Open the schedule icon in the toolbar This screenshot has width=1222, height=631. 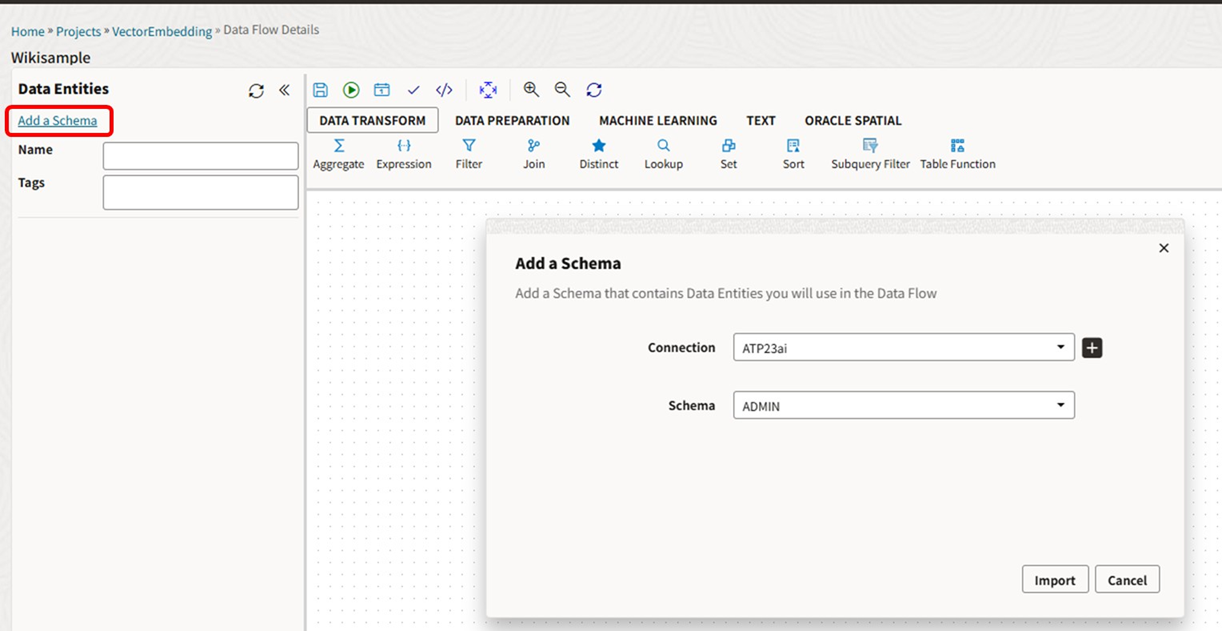point(382,90)
